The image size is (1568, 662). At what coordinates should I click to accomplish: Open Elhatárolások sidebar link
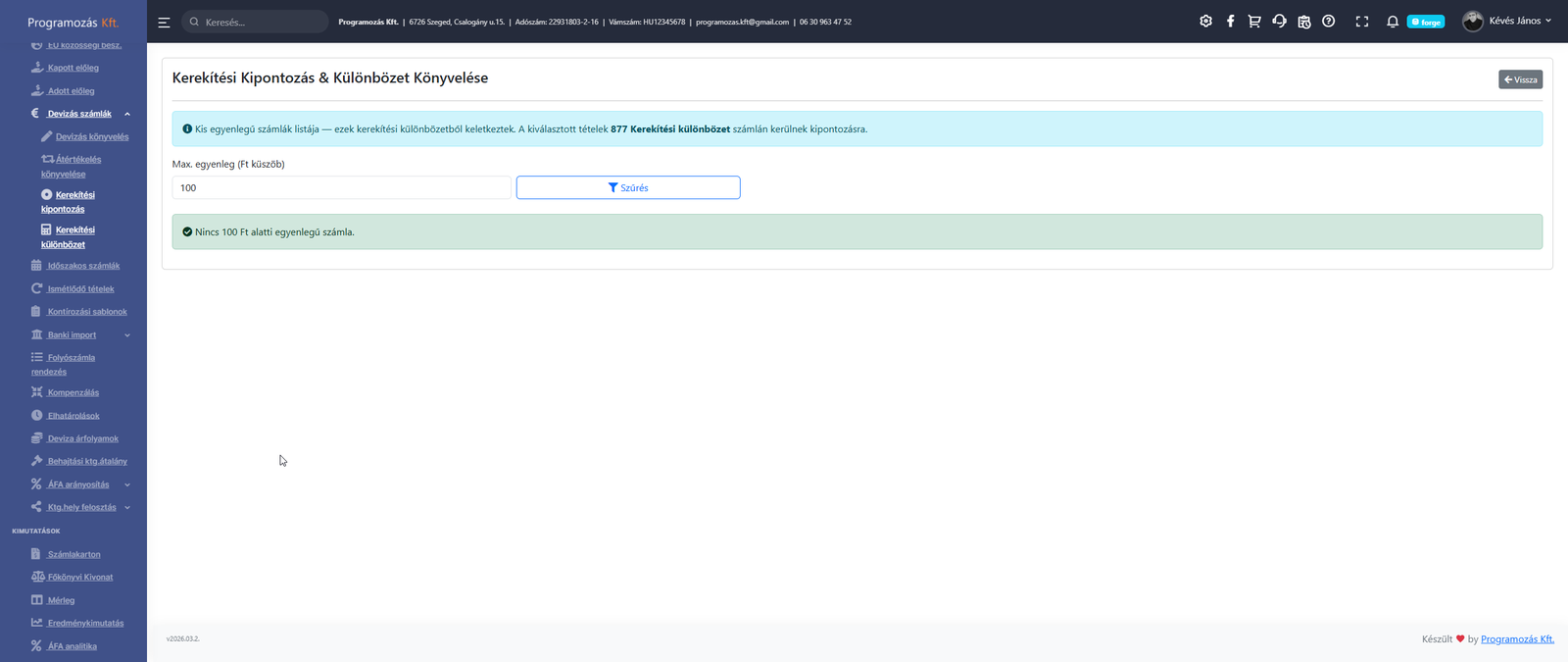pos(73,416)
